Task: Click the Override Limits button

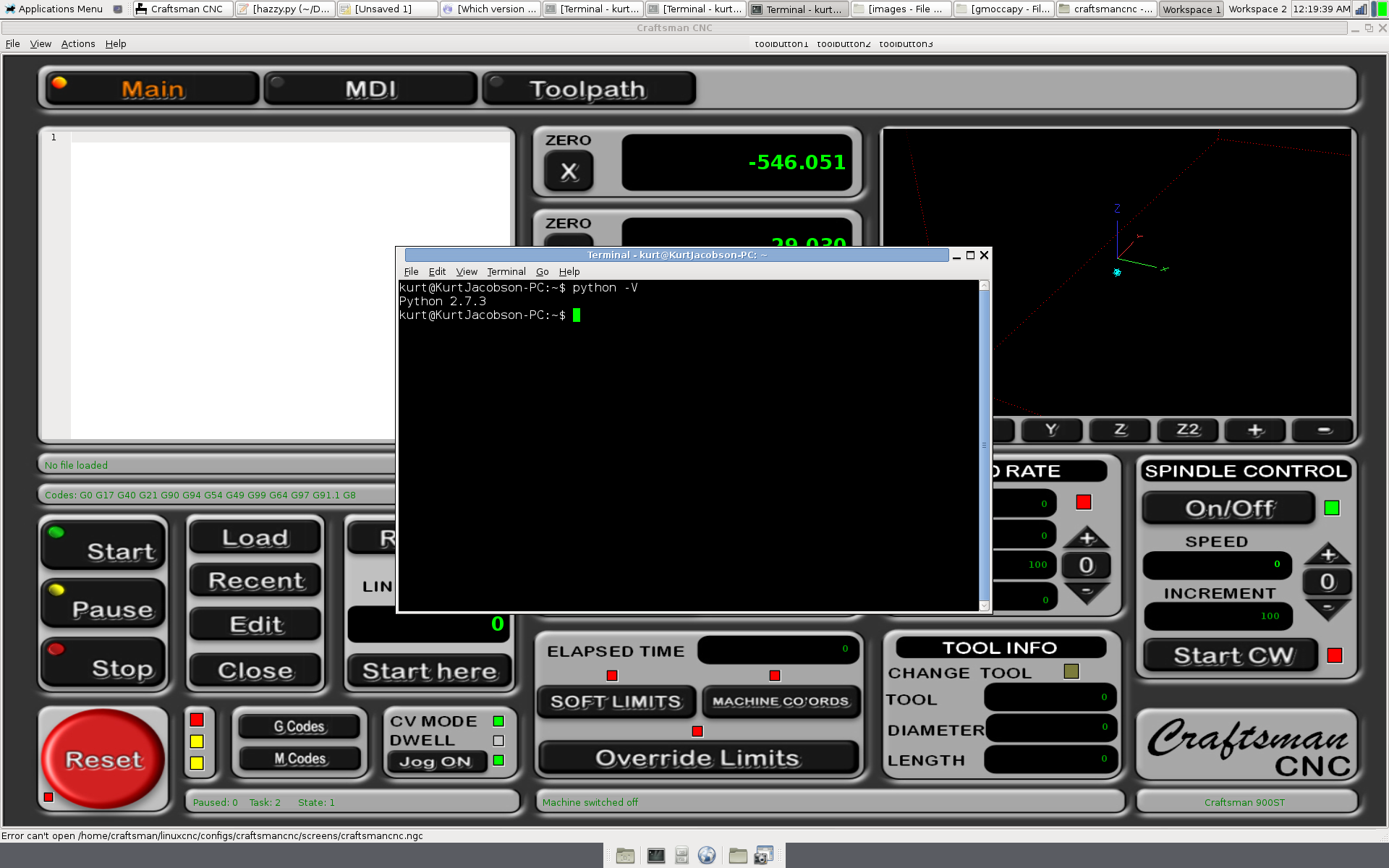Action: (x=698, y=758)
